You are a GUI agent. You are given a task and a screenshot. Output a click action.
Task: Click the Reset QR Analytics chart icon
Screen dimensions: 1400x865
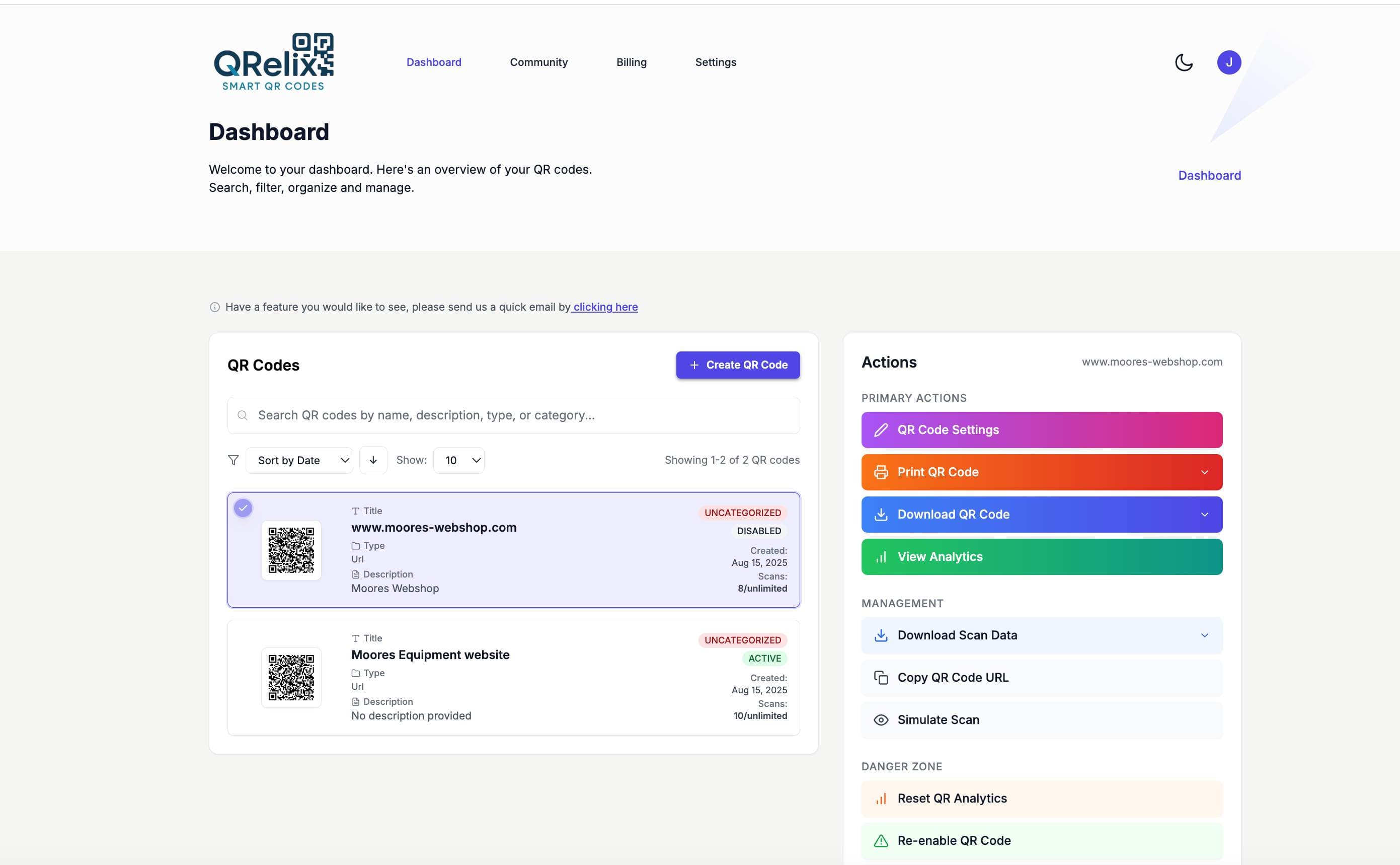pos(880,798)
